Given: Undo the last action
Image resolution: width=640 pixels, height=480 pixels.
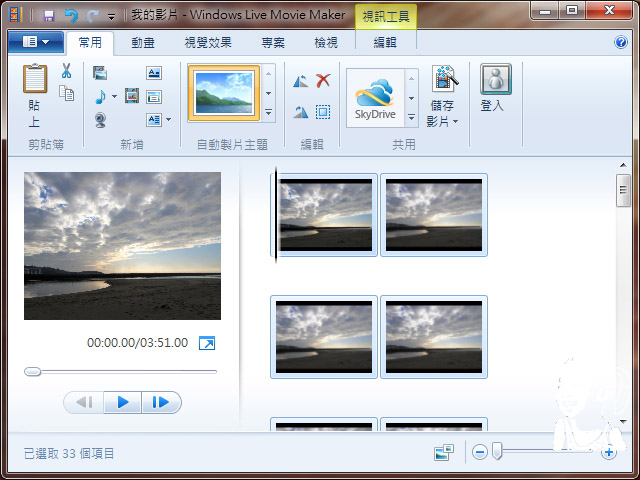Looking at the screenshot, I should click(71, 16).
